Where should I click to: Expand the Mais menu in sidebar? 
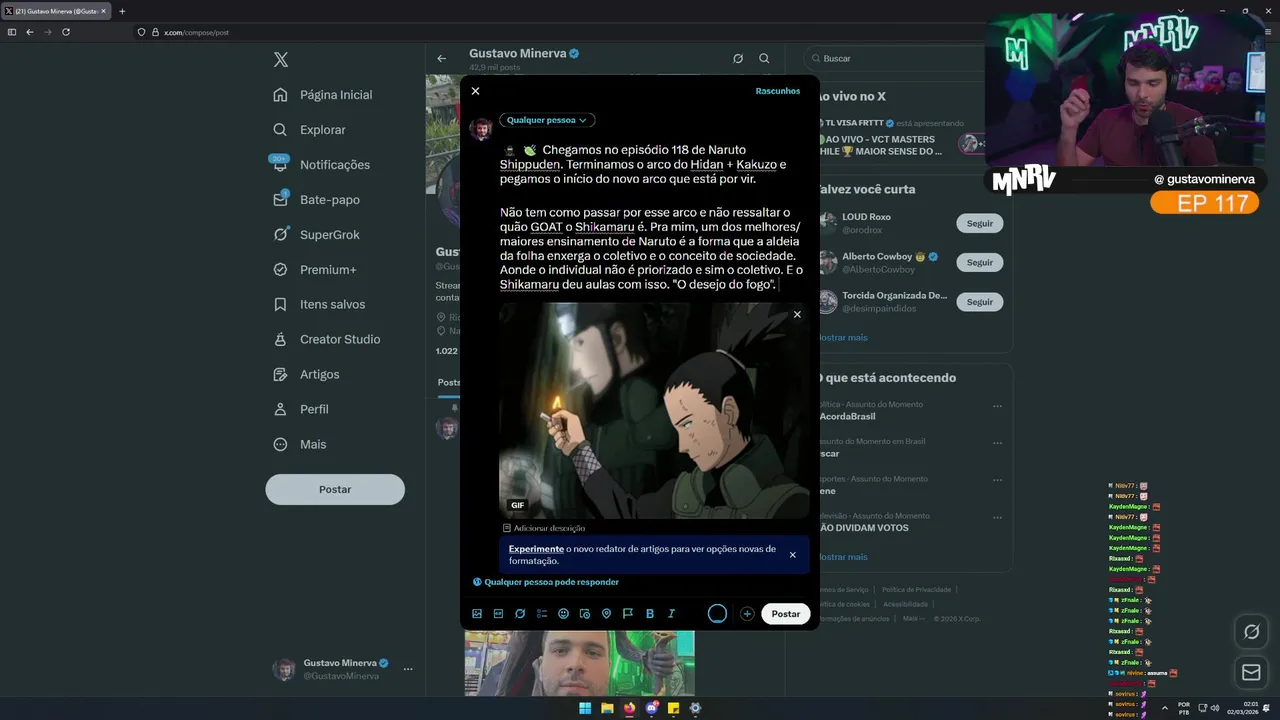[x=300, y=445]
